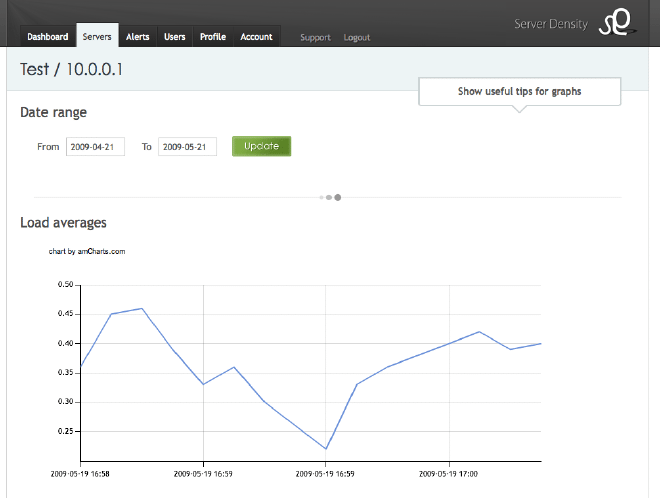Click the Server Density header text

[551, 23]
